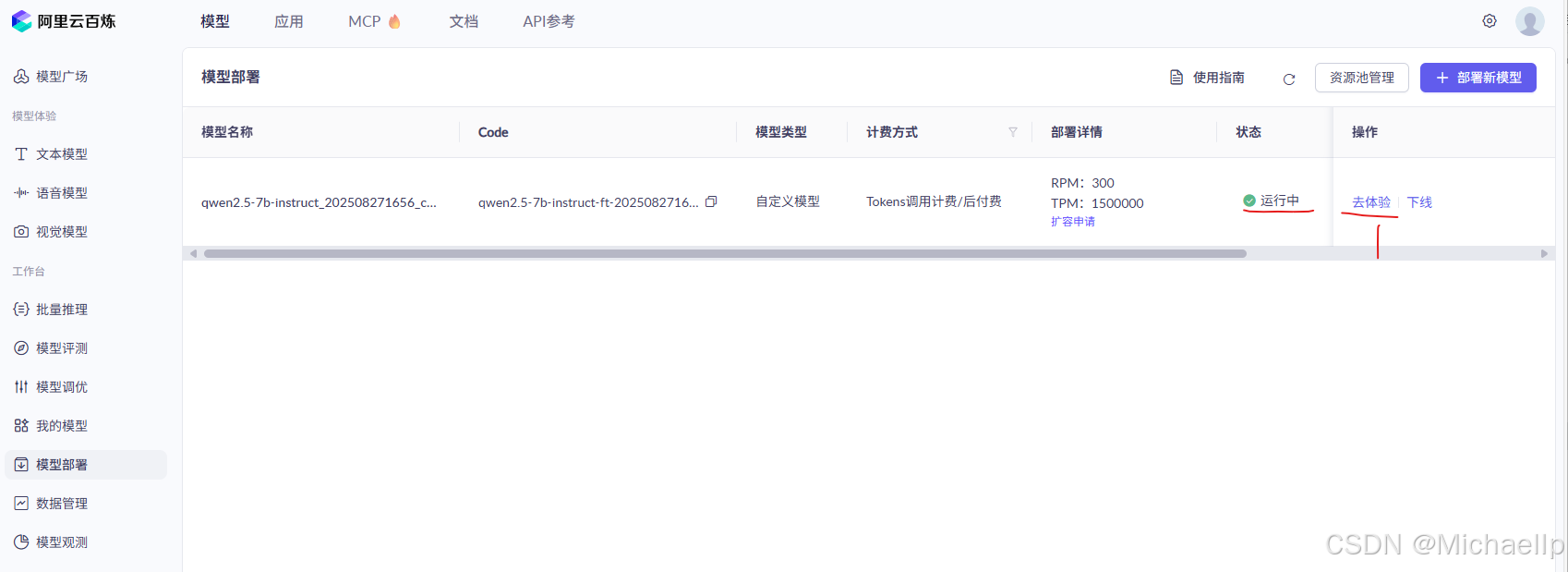The image size is (1568, 572).
Task: Click the plus icon in 部署新模型
Action: coord(1442,78)
